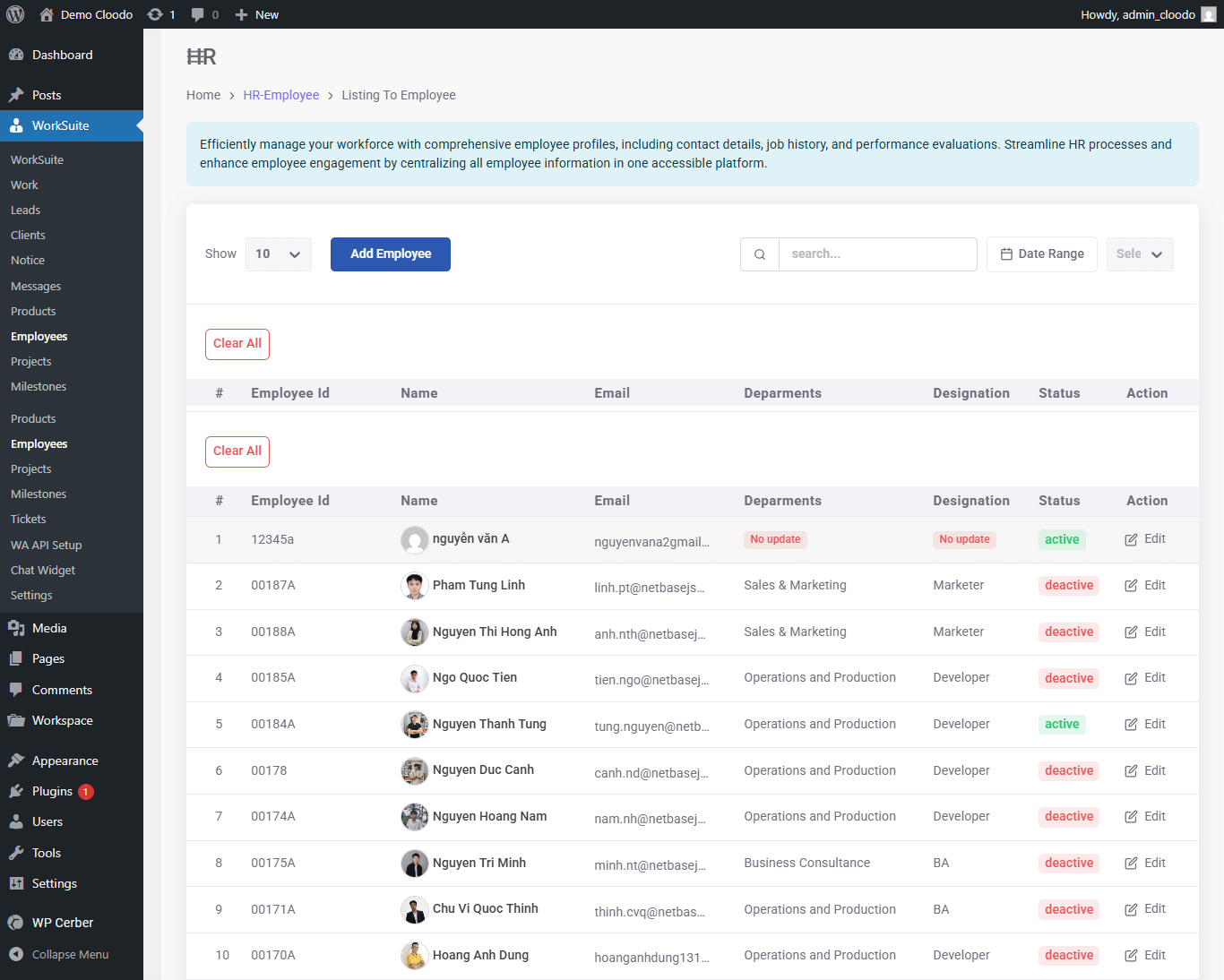The height and width of the screenshot is (980, 1224).
Task: Expand the Show 10 entries dropdown
Action: [278, 254]
